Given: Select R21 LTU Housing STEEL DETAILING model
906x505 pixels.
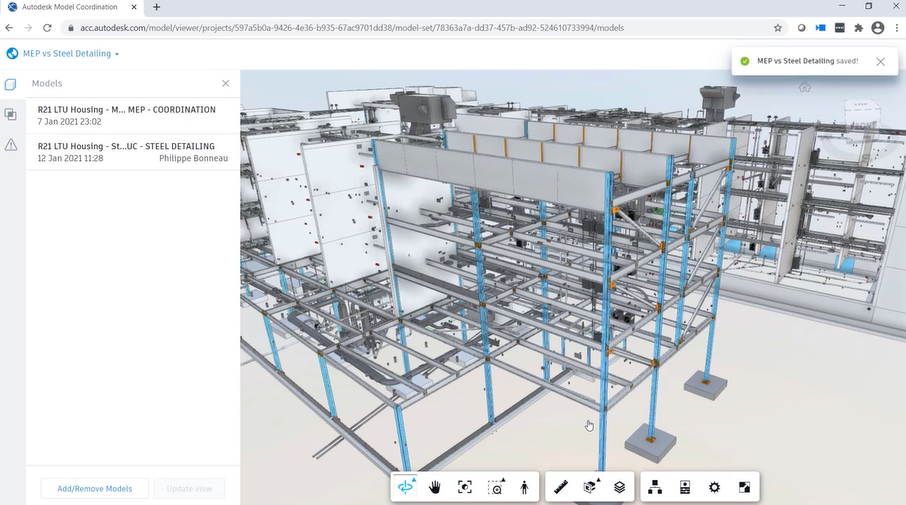Looking at the screenshot, I should [133, 152].
